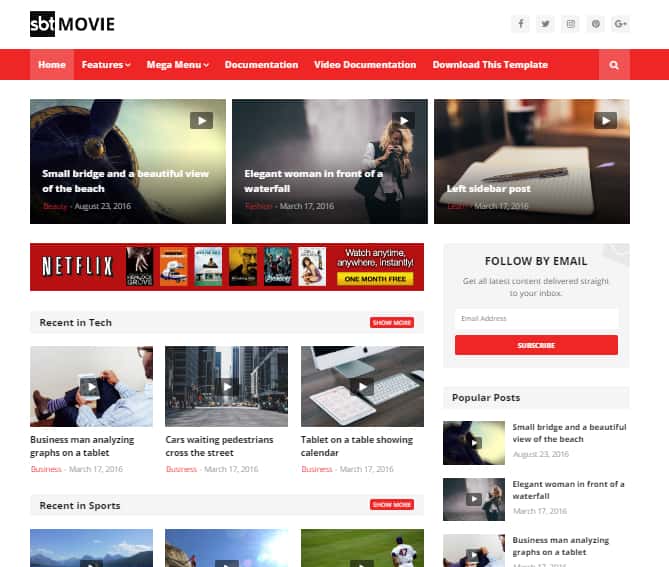Open Popular Posts link Small bridge and a beautiful view

tap(569, 433)
